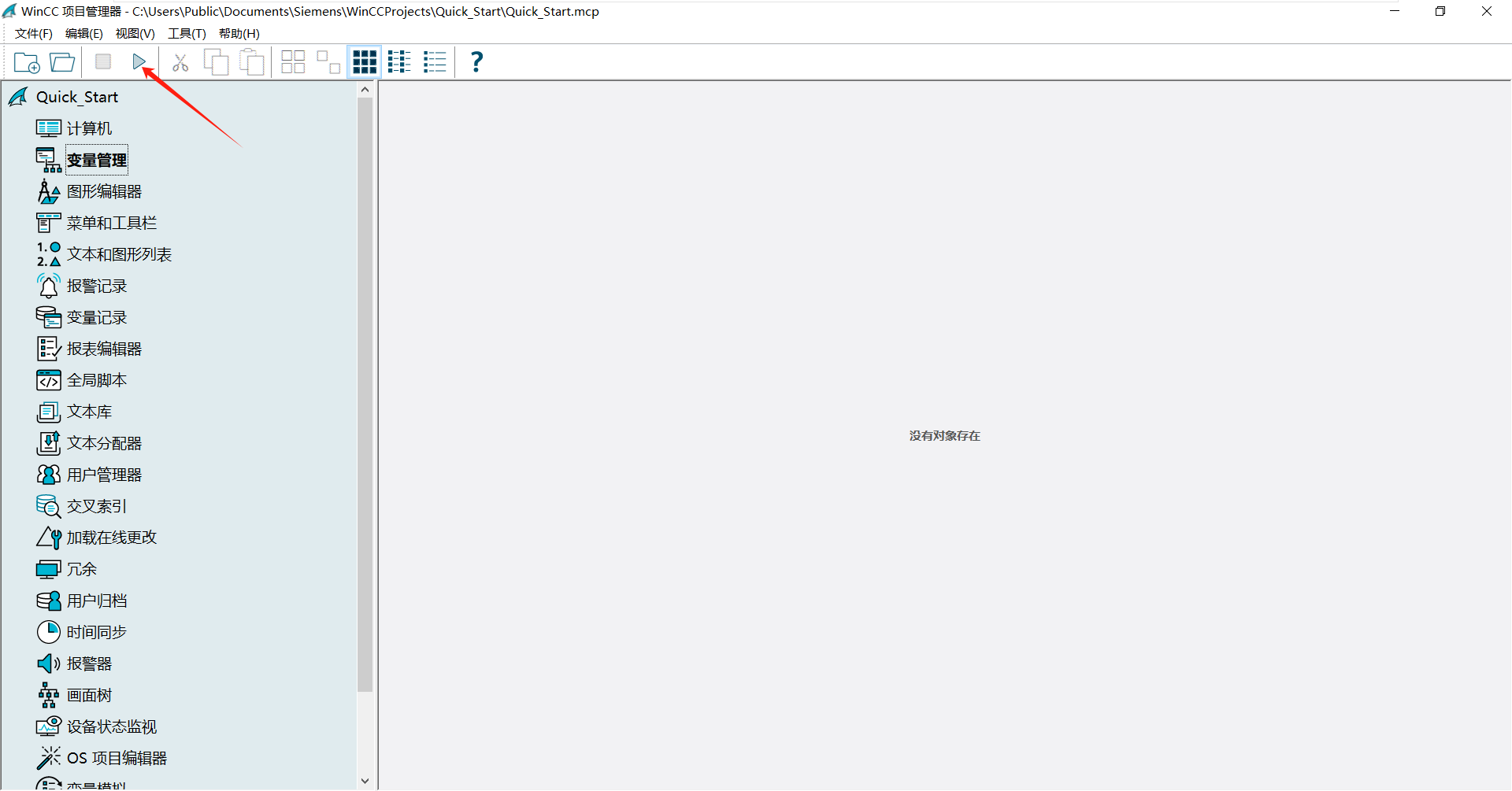1512x791 pixels.
Task: Select 报表编辑器 tree item
Action: pos(105,349)
